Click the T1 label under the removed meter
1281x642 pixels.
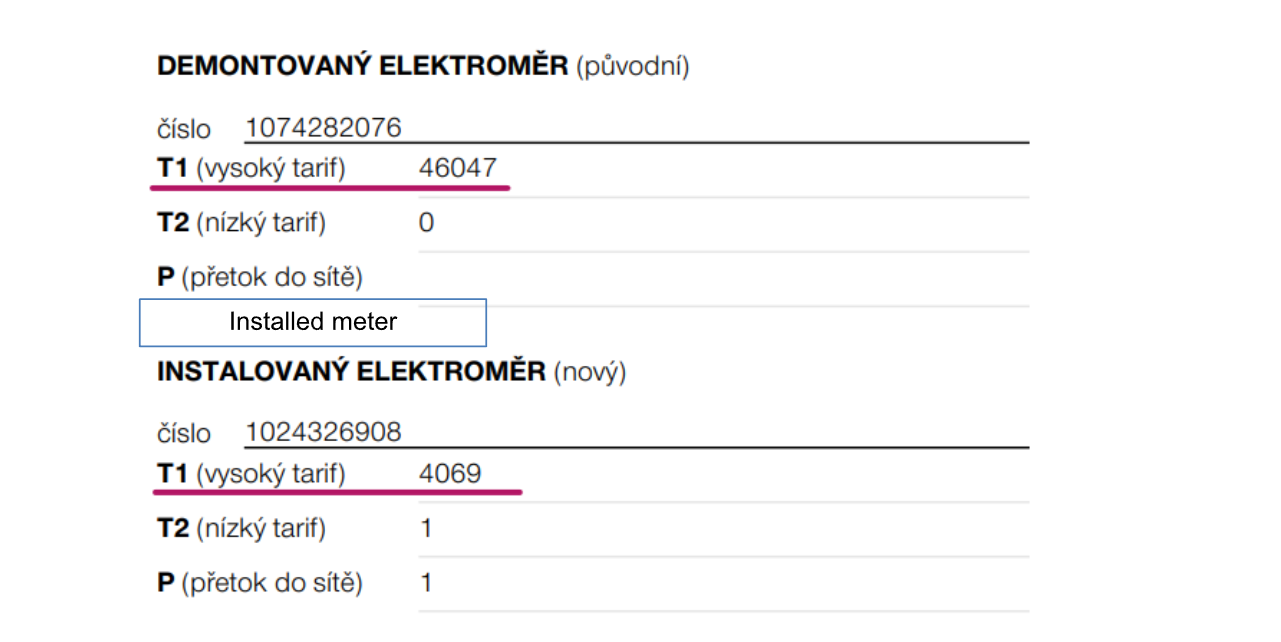tap(251, 168)
